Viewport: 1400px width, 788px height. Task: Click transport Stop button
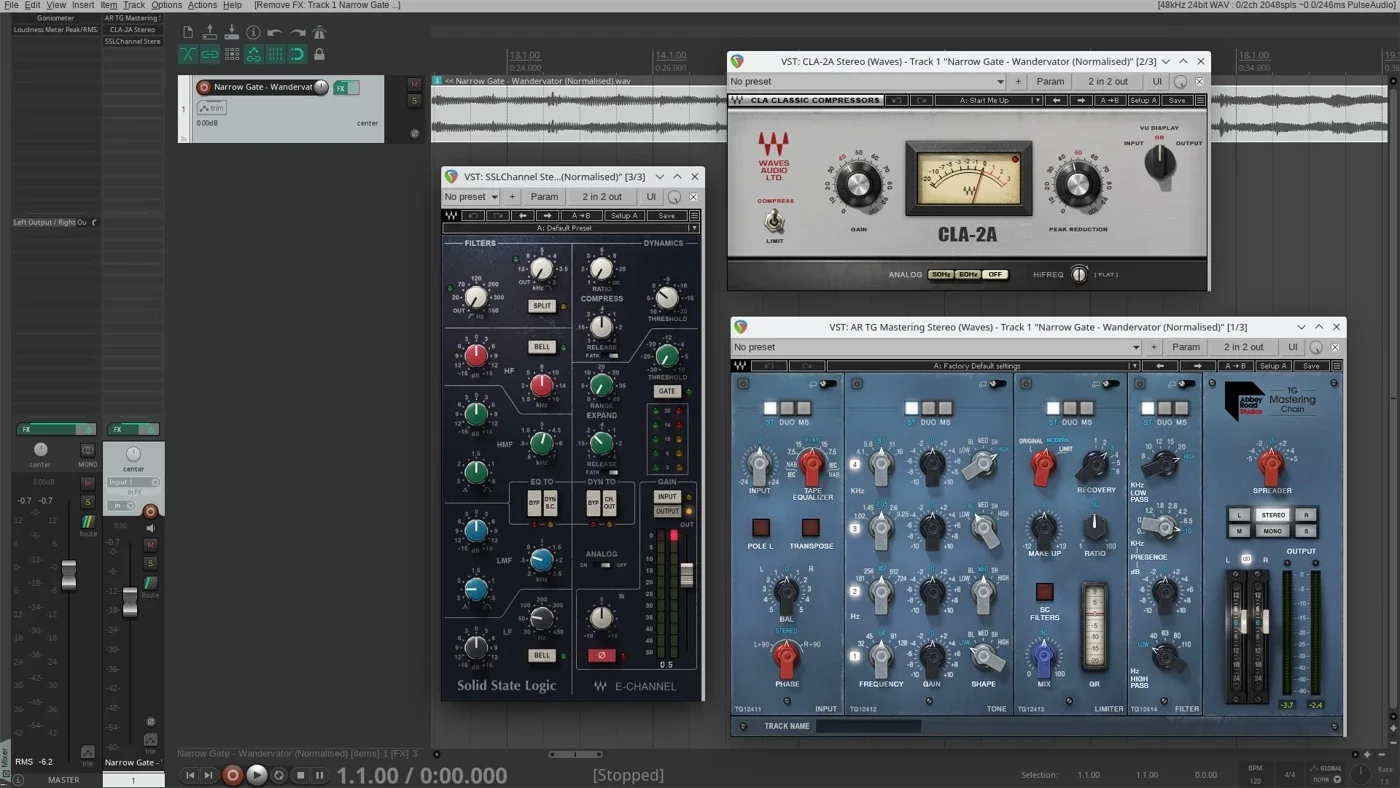click(300, 775)
